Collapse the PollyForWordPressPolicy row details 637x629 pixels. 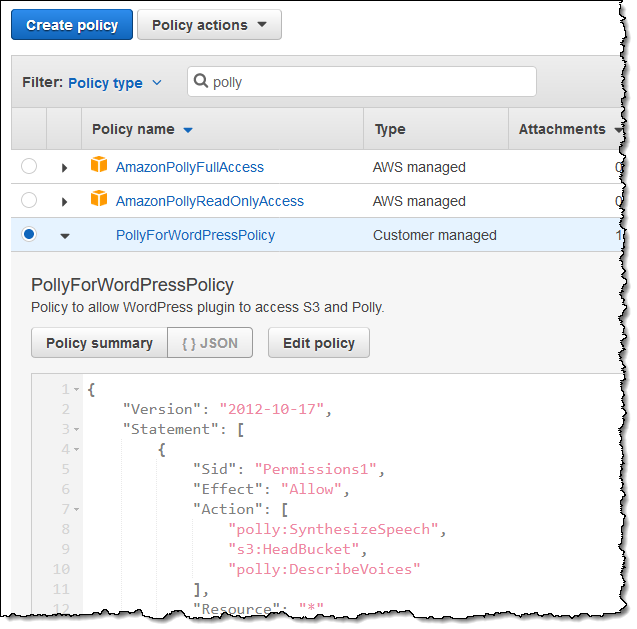click(x=65, y=236)
